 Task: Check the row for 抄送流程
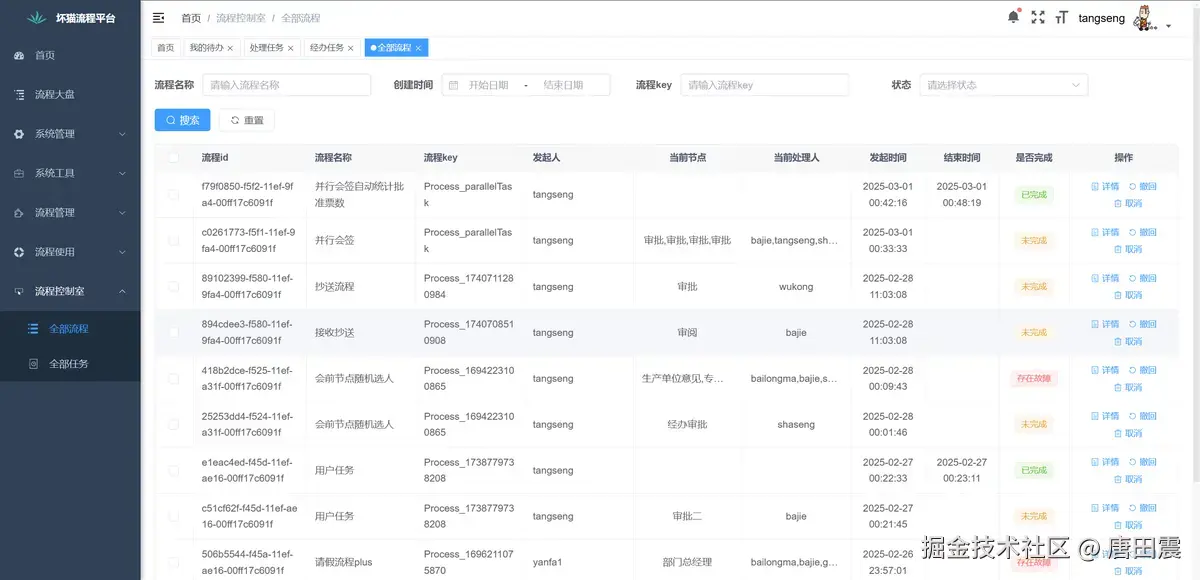[x=174, y=286]
